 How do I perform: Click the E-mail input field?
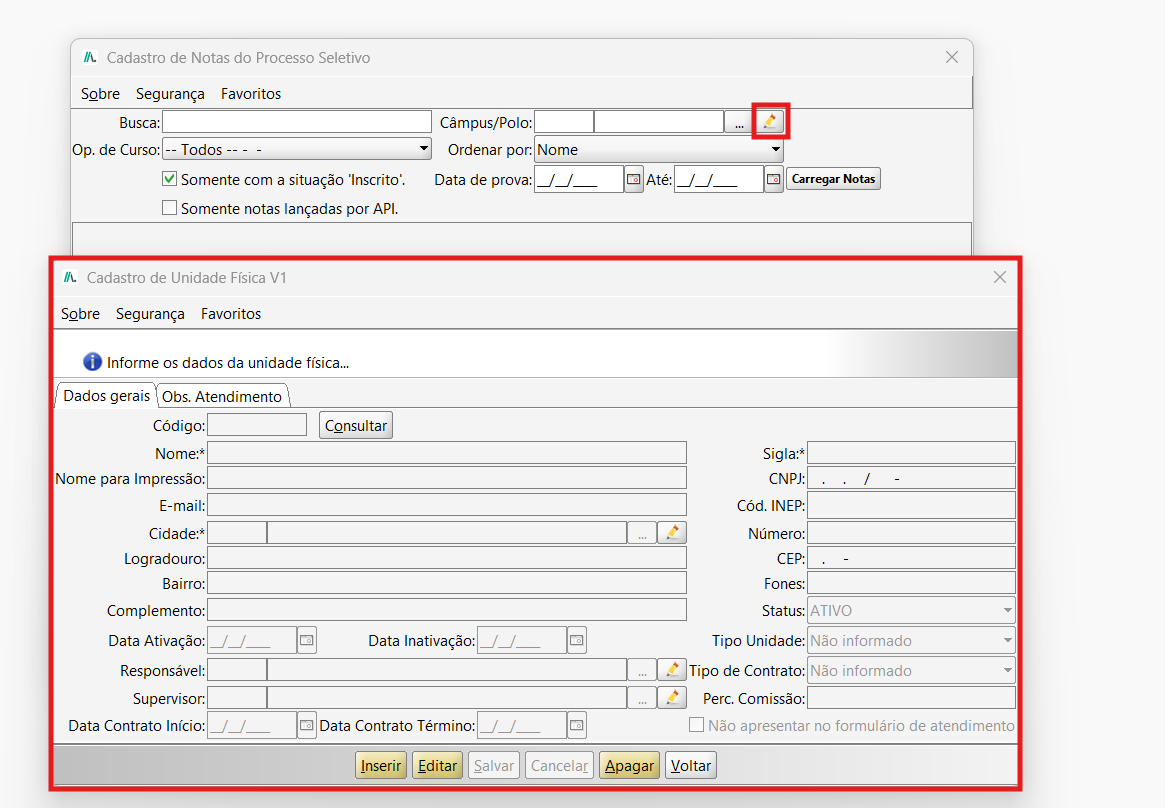click(447, 505)
